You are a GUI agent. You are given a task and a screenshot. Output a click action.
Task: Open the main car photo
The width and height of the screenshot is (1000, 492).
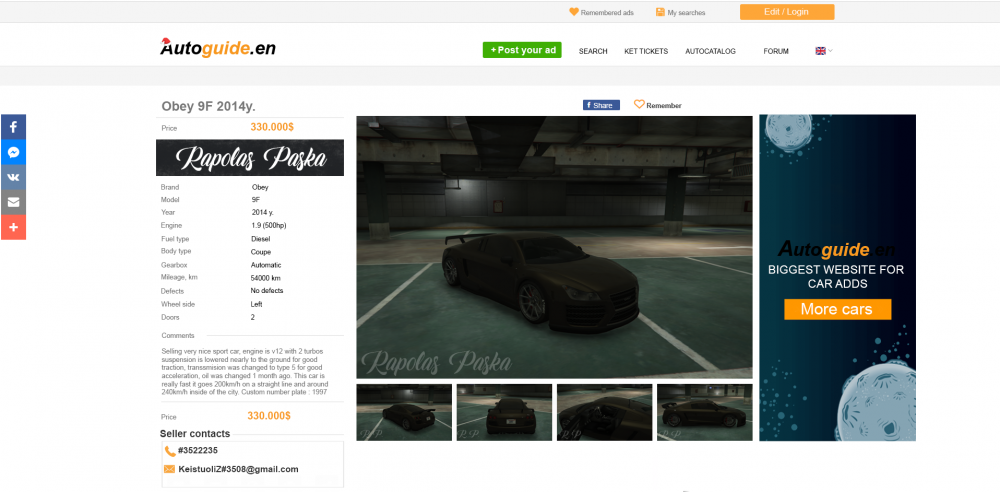click(554, 247)
